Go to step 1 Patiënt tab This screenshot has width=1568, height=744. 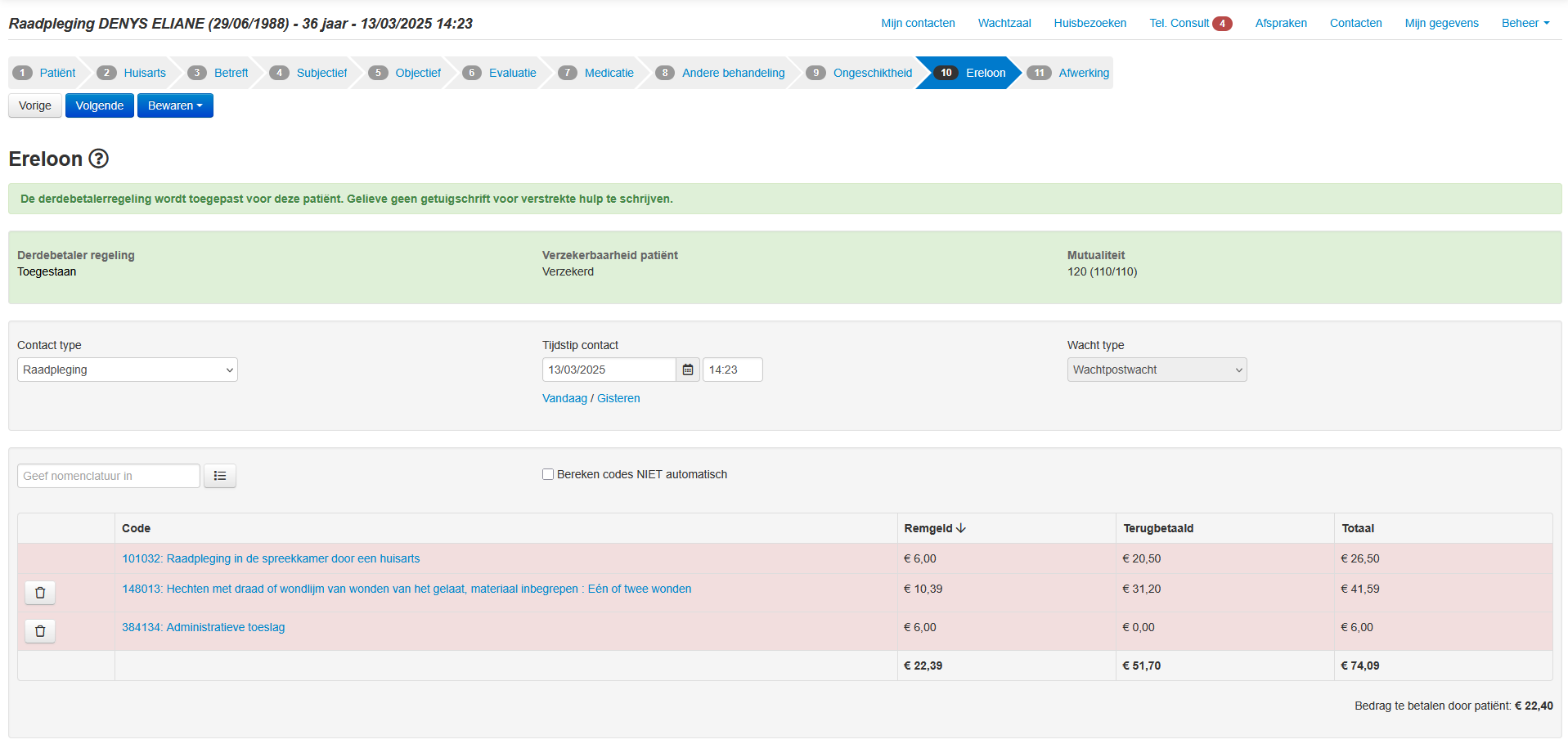point(46,73)
